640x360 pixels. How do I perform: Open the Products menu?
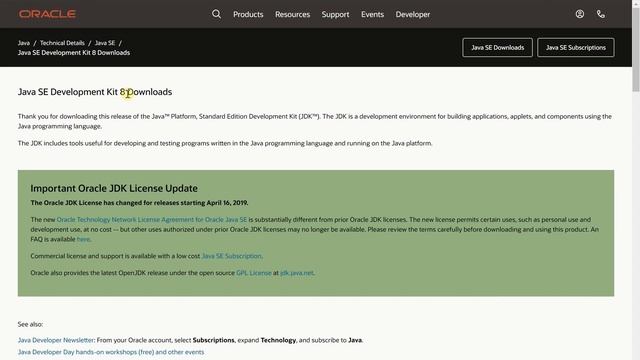point(248,14)
